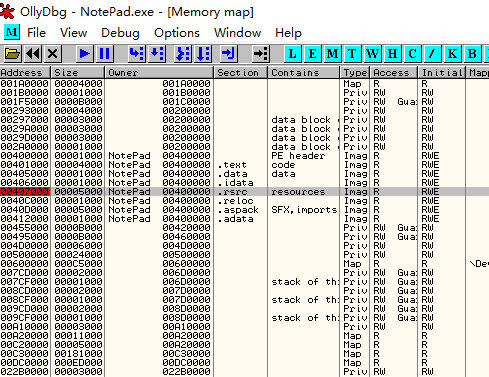Image resolution: width=489 pixels, height=377 pixels.
Task: Open the Debug menu
Action: coord(120,33)
